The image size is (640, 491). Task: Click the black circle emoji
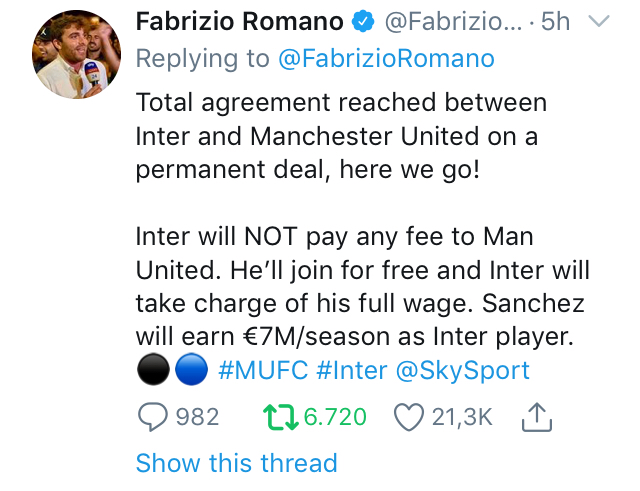[x=151, y=371]
